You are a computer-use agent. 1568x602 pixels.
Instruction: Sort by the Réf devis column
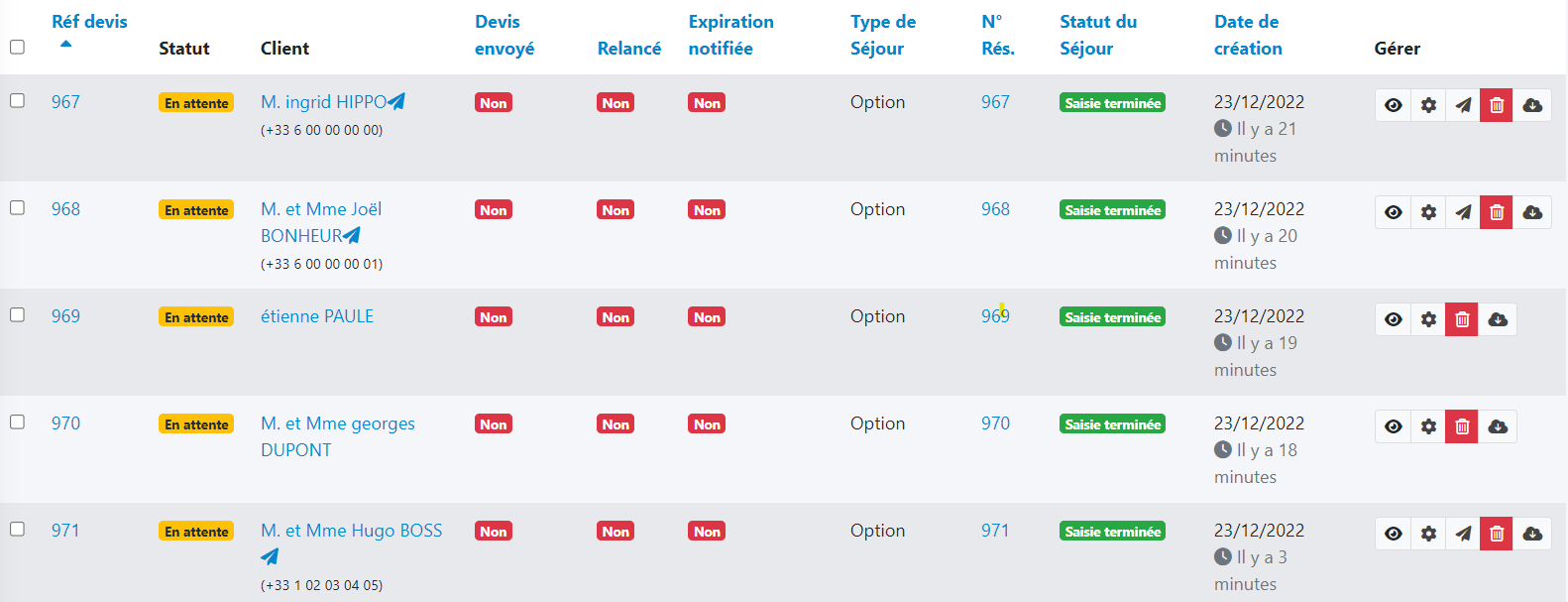click(89, 22)
